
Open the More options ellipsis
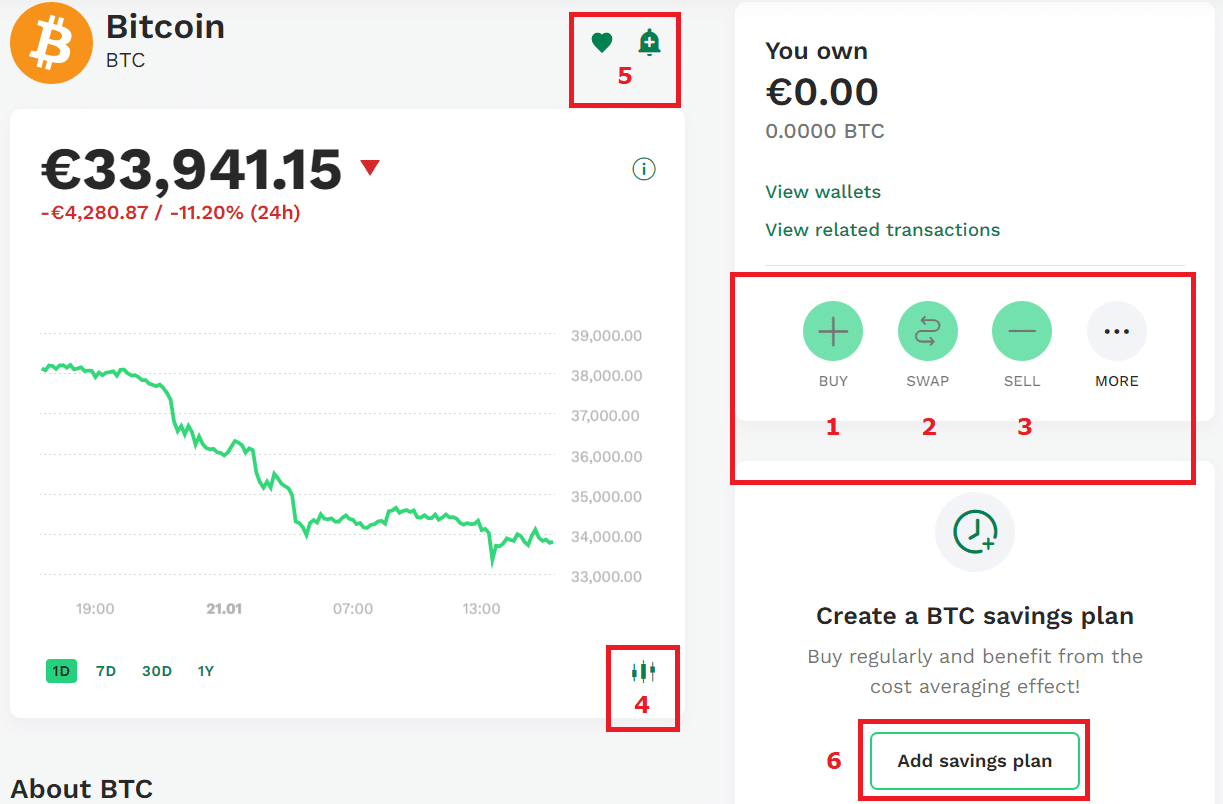tap(1116, 331)
